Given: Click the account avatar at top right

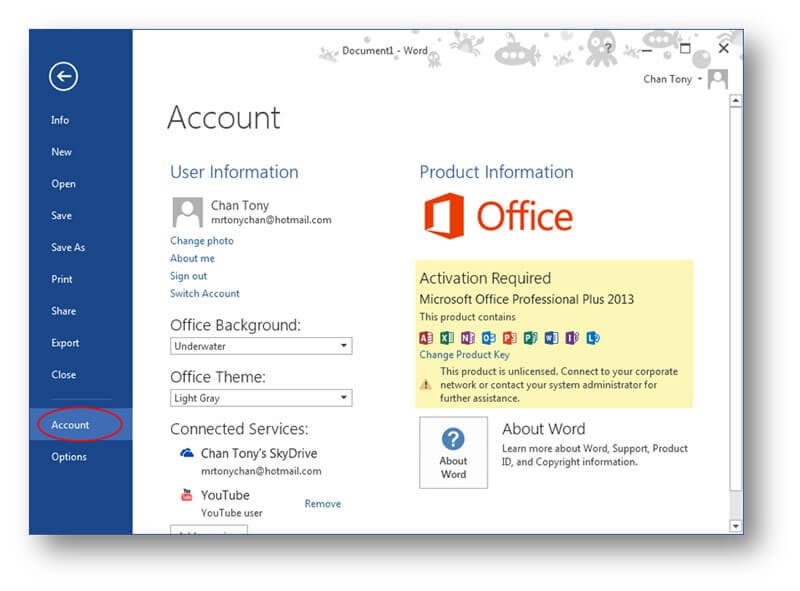Looking at the screenshot, I should pyautogui.click(x=718, y=79).
